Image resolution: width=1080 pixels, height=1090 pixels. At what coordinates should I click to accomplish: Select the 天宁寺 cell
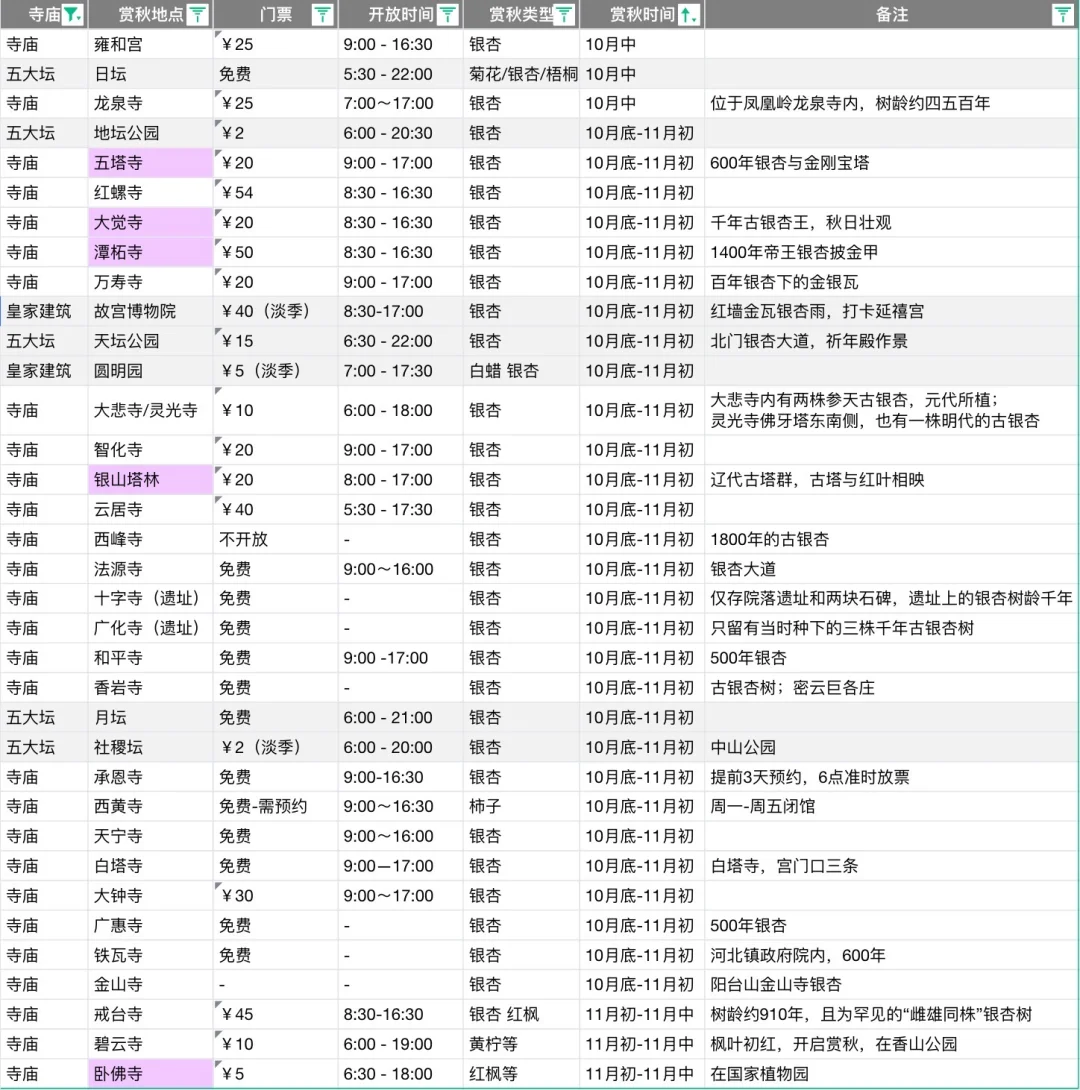coord(150,837)
